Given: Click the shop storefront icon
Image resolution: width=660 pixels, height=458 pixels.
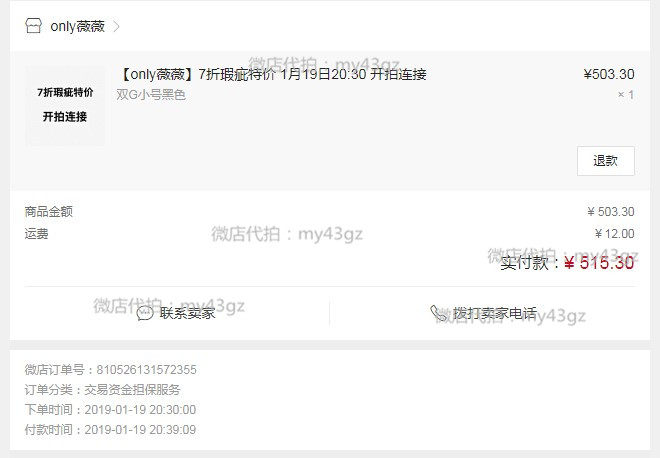Looking at the screenshot, I should [33, 26].
